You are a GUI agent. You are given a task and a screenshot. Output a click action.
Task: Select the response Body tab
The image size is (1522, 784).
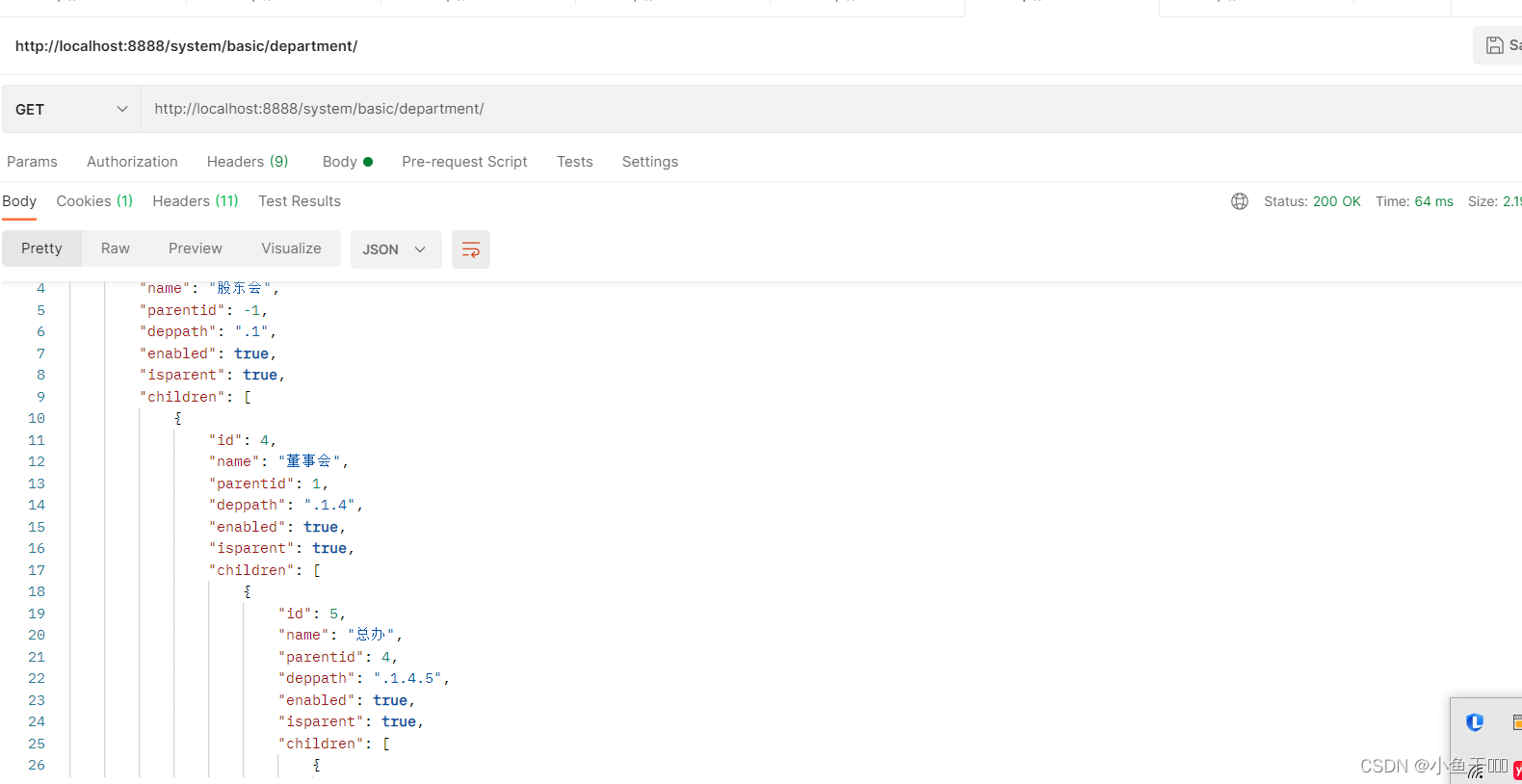point(19,201)
